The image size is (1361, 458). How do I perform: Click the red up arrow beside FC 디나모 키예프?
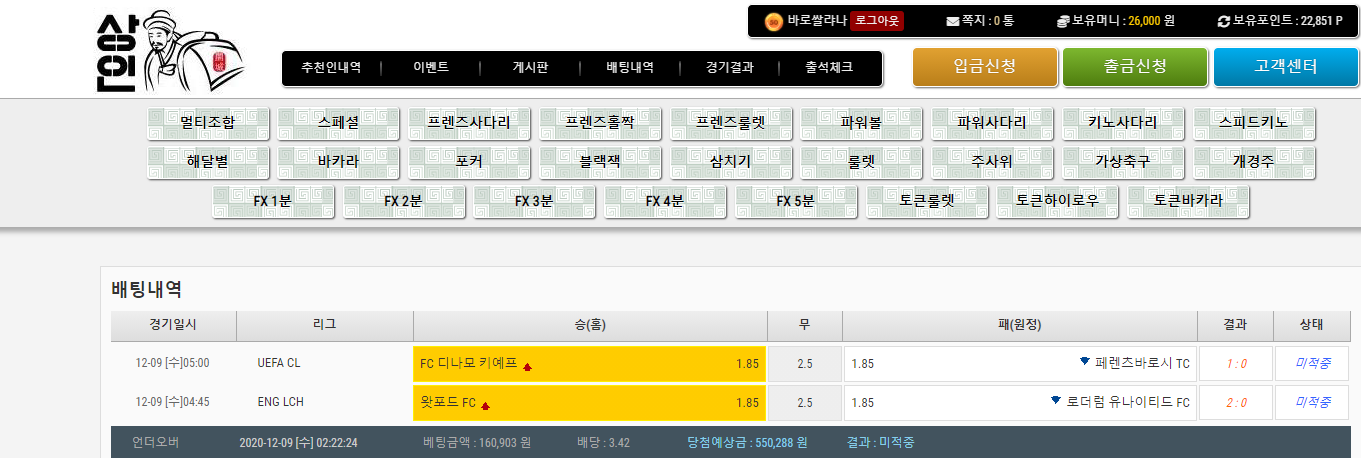(527, 366)
